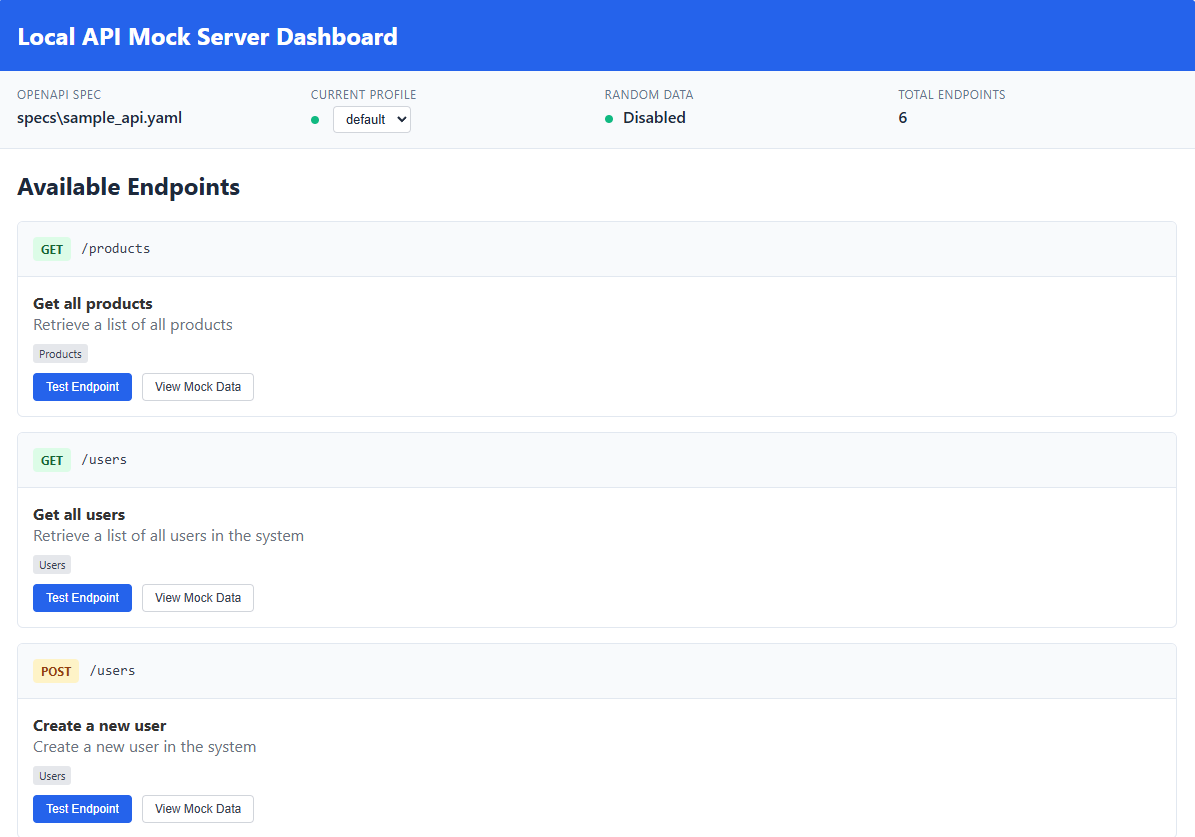Screen dimensions: 1195x837
Task: Click the RANDOM DATA label
Action: 649,95
